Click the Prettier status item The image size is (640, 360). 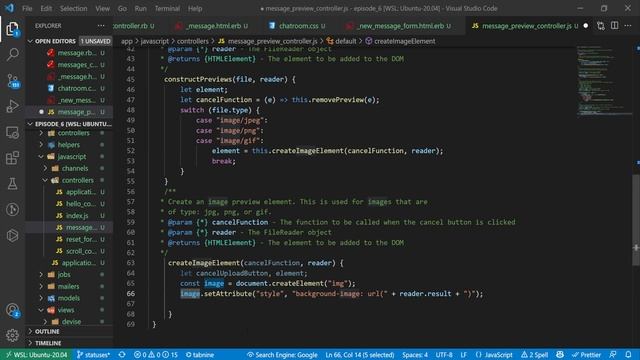[x=586, y=355]
